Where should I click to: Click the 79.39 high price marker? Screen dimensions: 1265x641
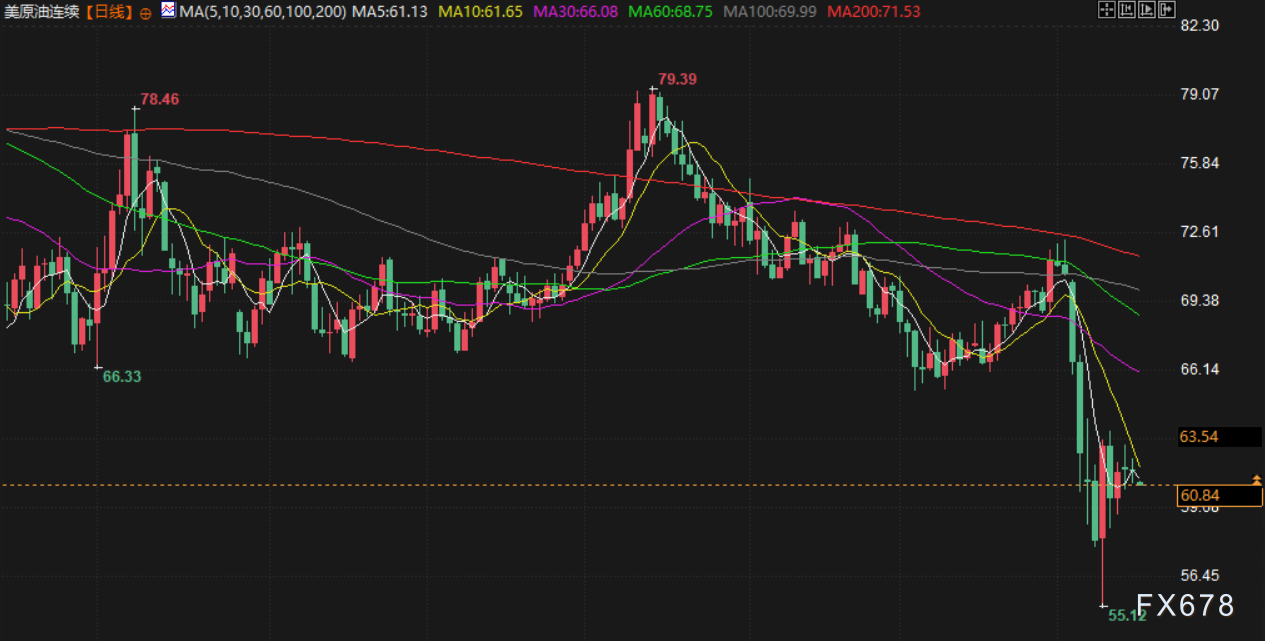point(677,79)
